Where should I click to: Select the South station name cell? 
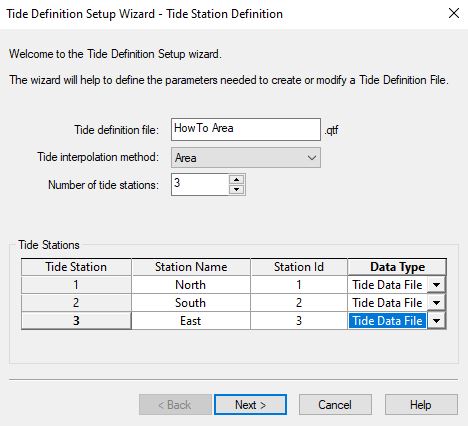tap(191, 303)
